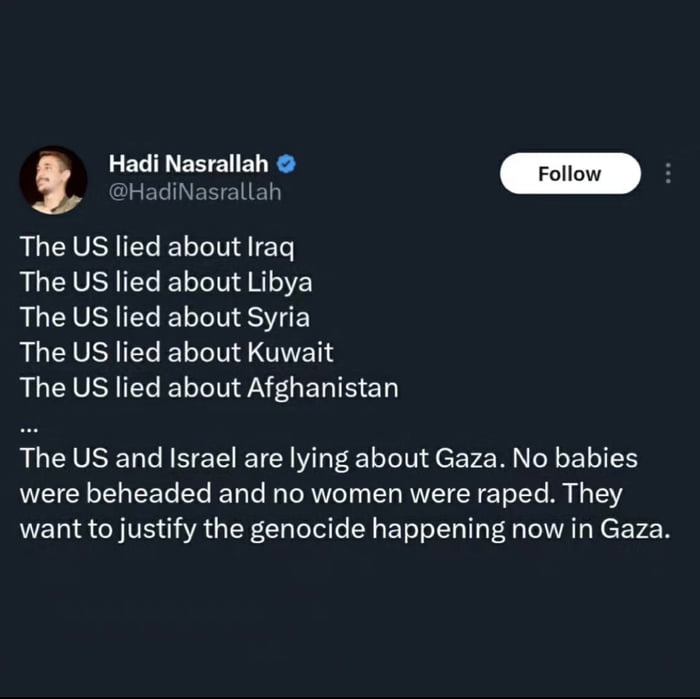Screen dimensions: 700x699
Task: Open Hadi Nasrallah's profile picture
Action: pyautogui.click(x=52, y=180)
